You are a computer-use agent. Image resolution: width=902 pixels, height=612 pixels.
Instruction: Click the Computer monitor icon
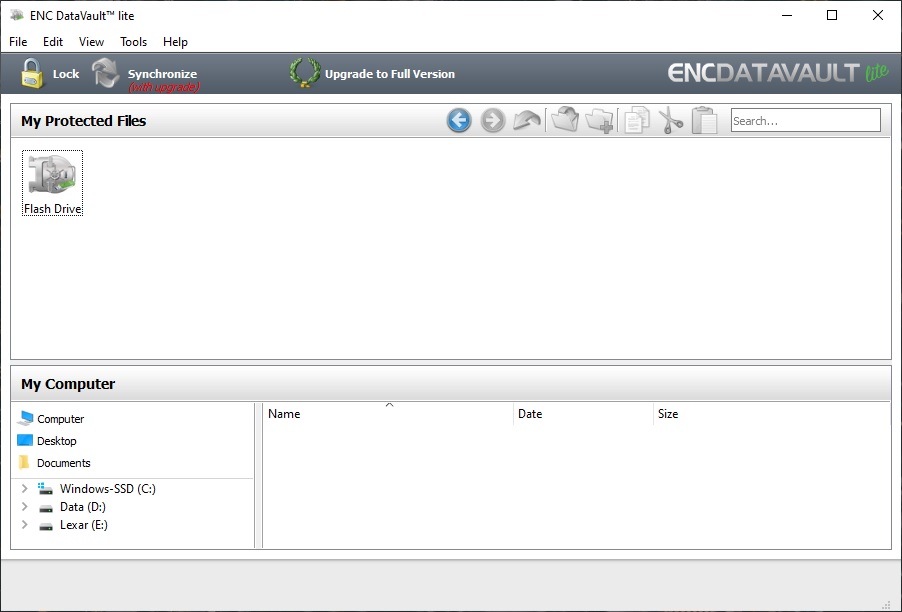coord(25,418)
